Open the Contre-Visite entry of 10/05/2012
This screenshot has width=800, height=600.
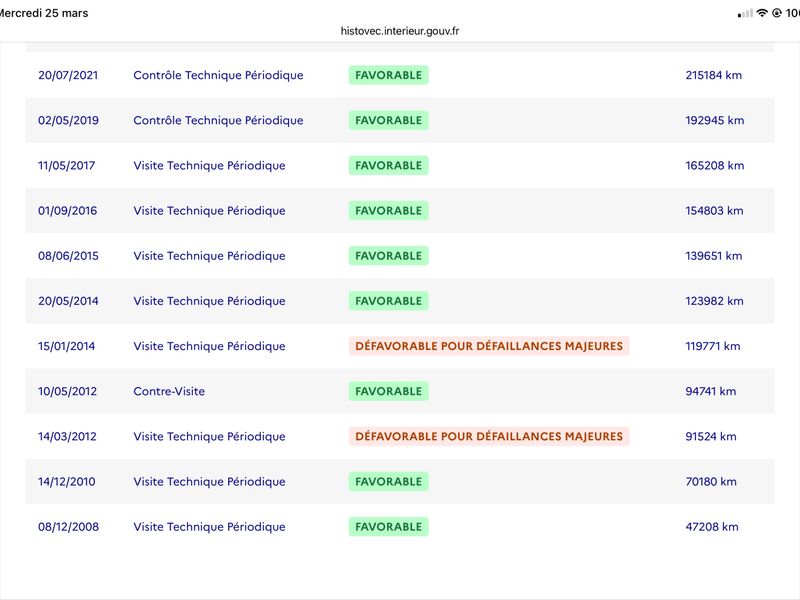pos(169,391)
